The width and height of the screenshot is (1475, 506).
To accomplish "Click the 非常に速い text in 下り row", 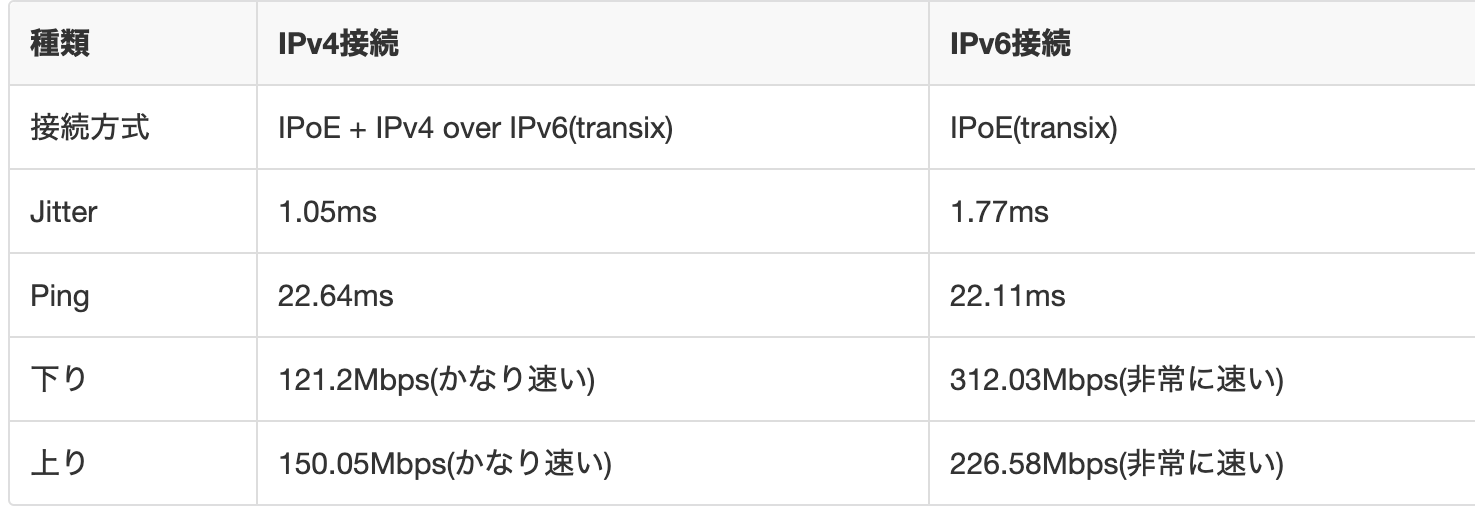I will (x=1201, y=380).
